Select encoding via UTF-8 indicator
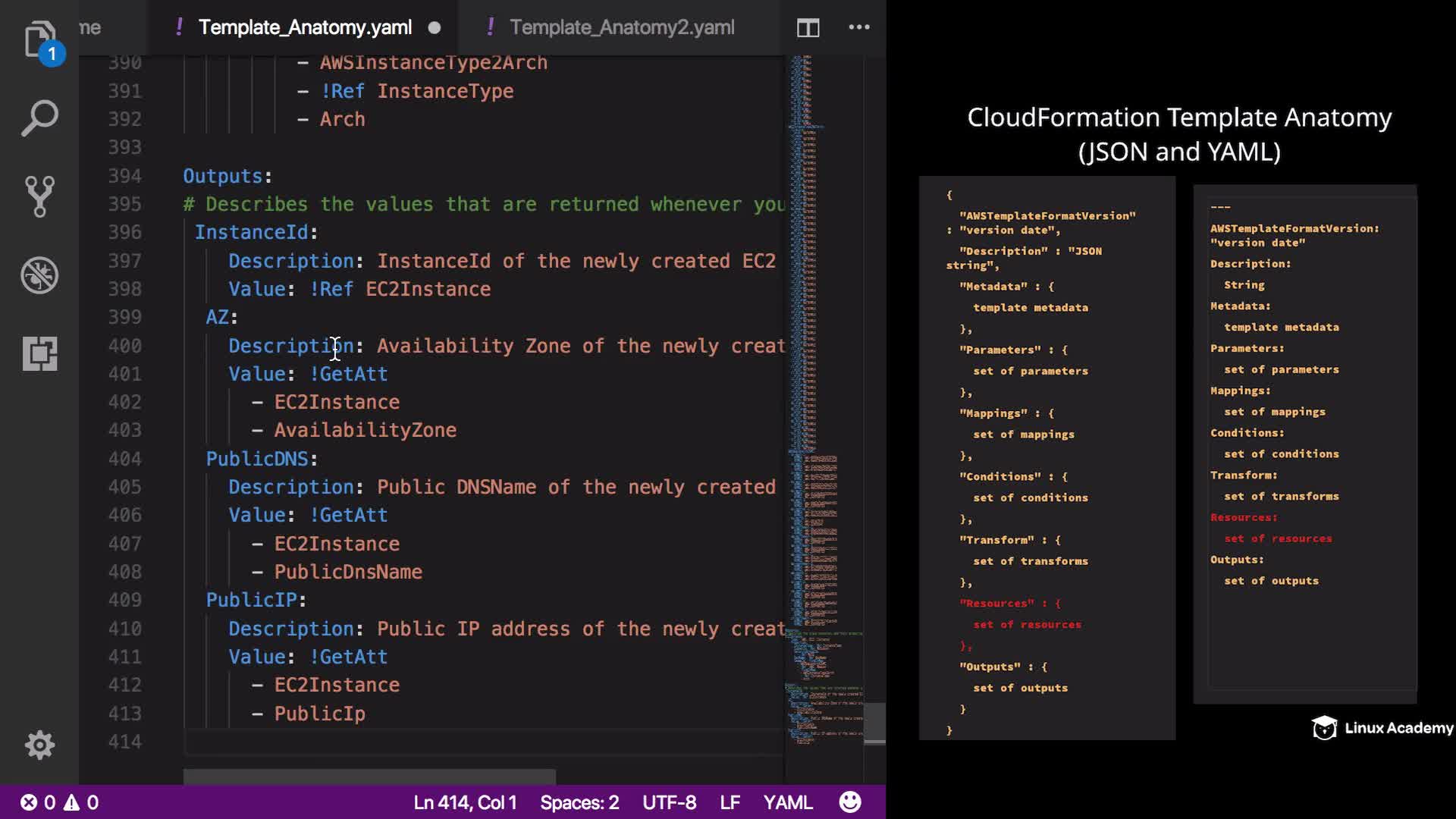Viewport: 1456px width, 819px height. 669,802
